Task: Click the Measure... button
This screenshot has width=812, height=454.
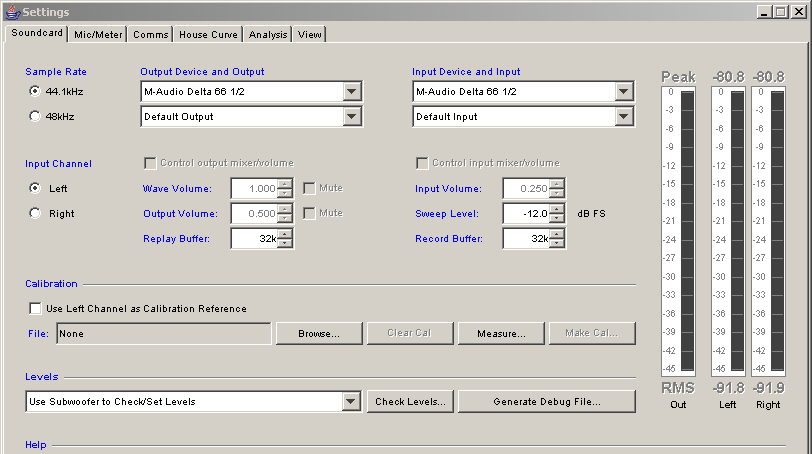Action: 501,333
